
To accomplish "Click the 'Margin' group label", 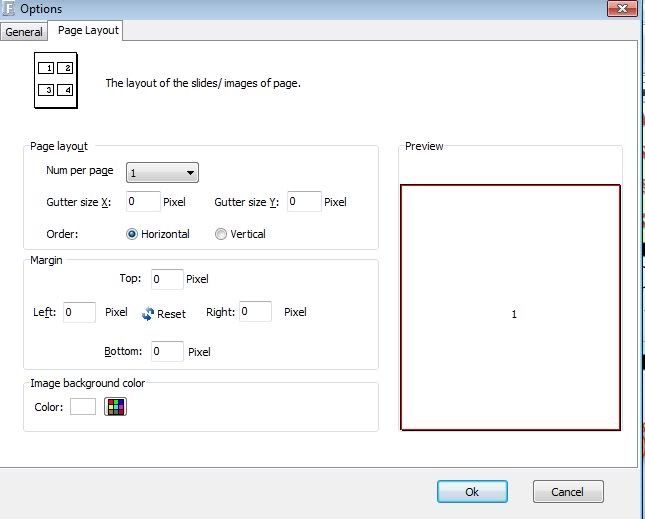I will [46, 260].
